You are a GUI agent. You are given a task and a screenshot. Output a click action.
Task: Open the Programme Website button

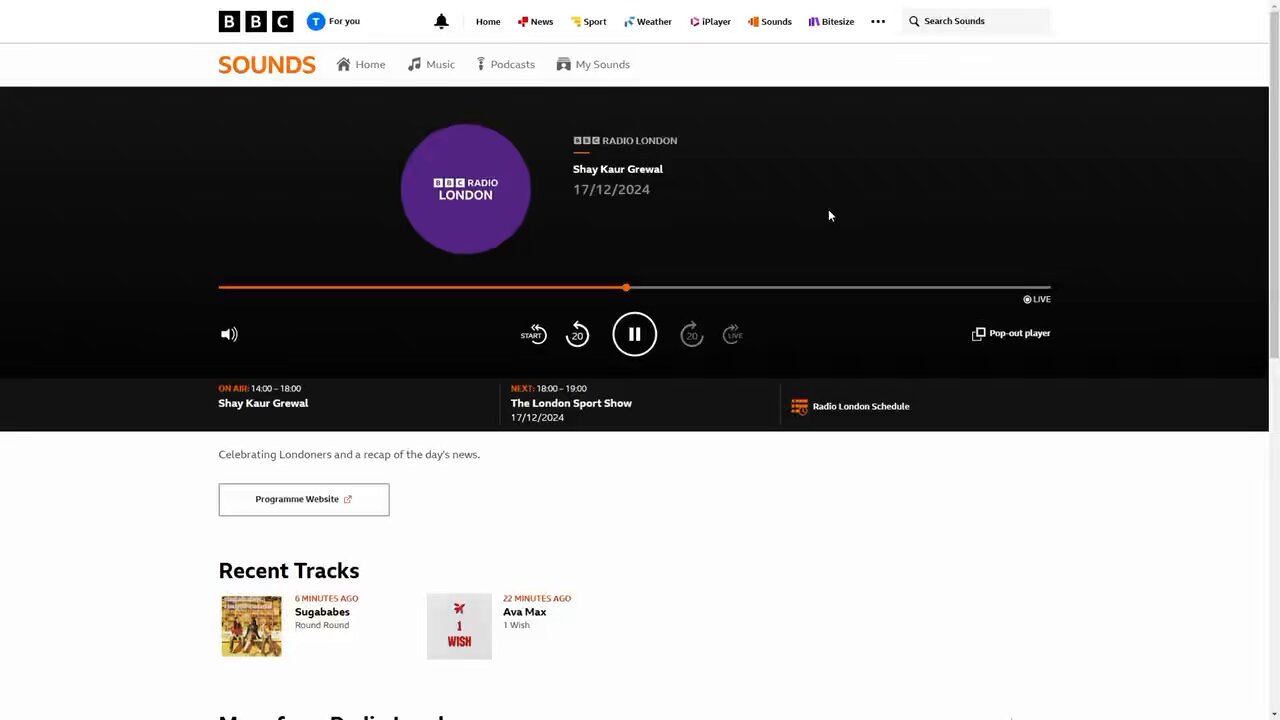pyautogui.click(x=304, y=499)
